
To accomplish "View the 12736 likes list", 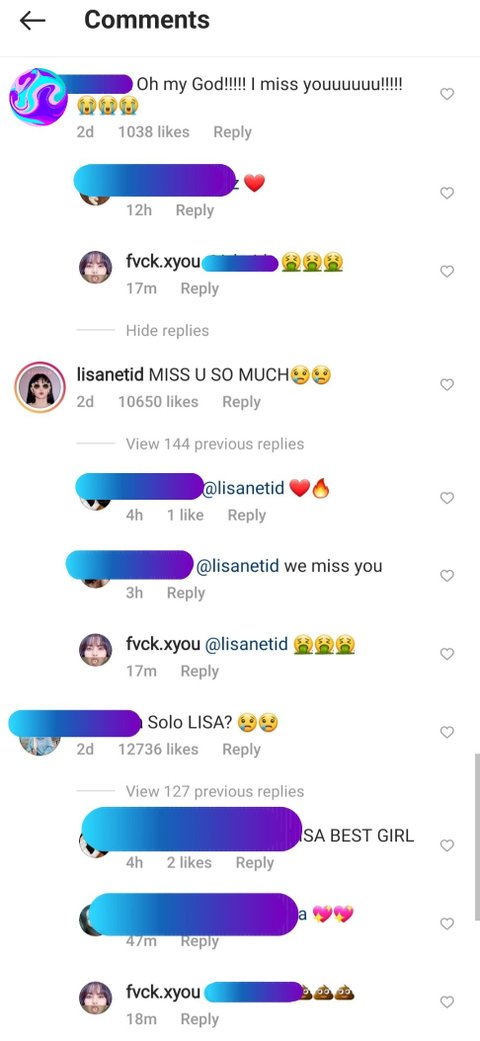I will tap(158, 749).
